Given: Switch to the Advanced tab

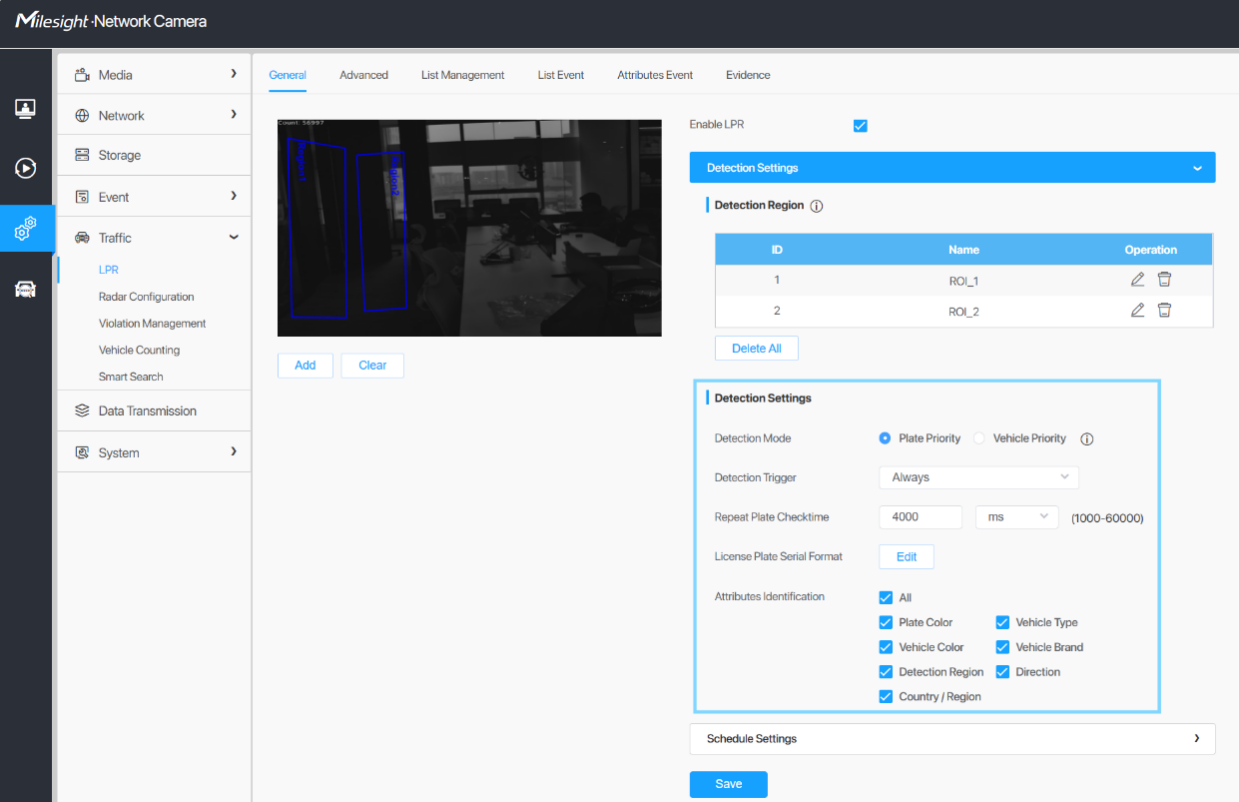Looking at the screenshot, I should point(364,75).
